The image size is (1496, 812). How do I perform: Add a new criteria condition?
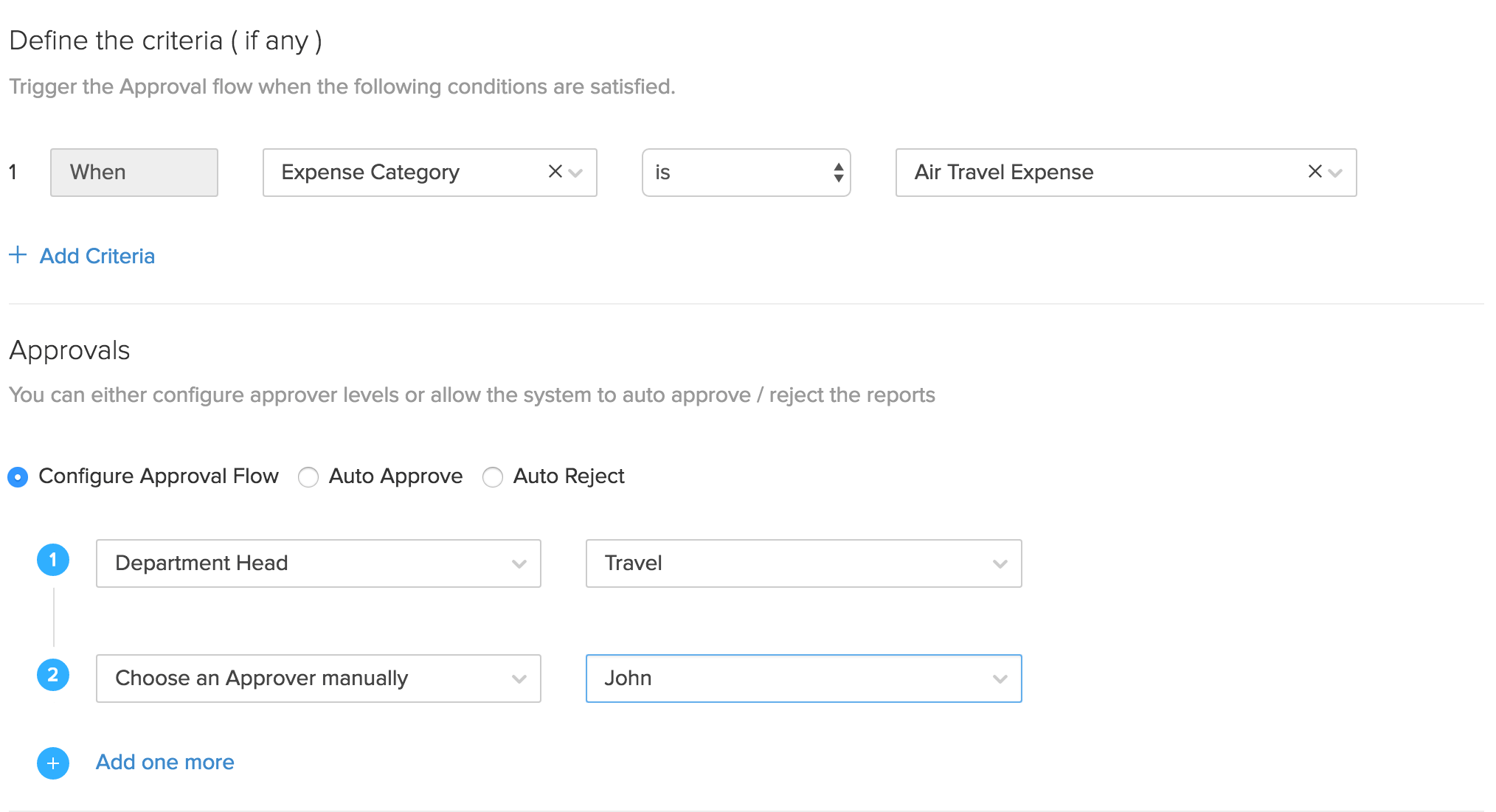pos(97,255)
